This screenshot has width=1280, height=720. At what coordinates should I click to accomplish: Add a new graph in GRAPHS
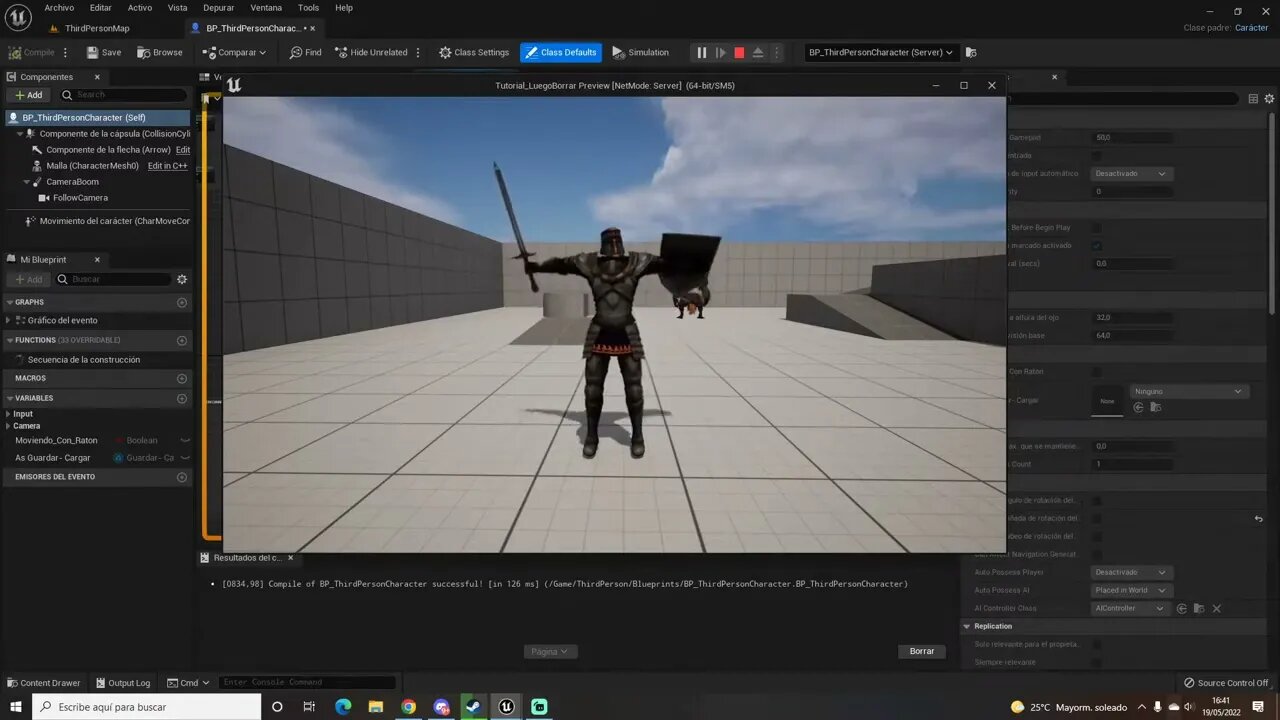tap(182, 302)
